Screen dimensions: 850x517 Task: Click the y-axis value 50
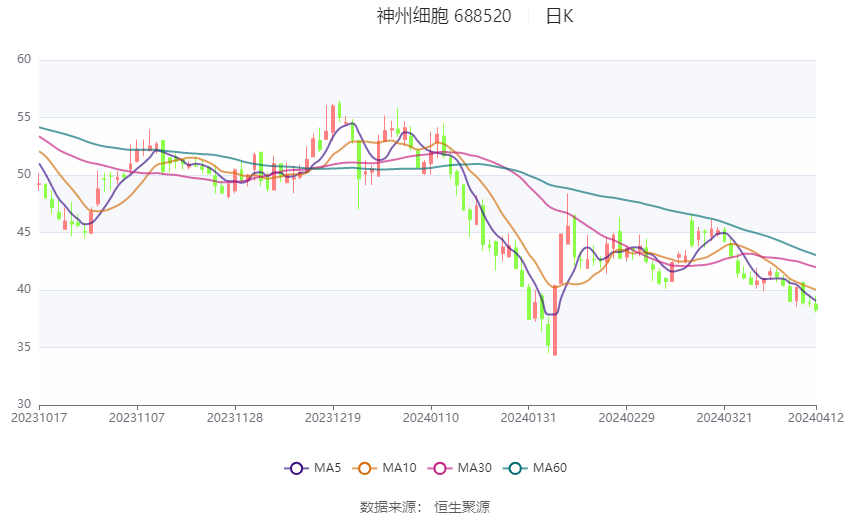(x=24, y=175)
